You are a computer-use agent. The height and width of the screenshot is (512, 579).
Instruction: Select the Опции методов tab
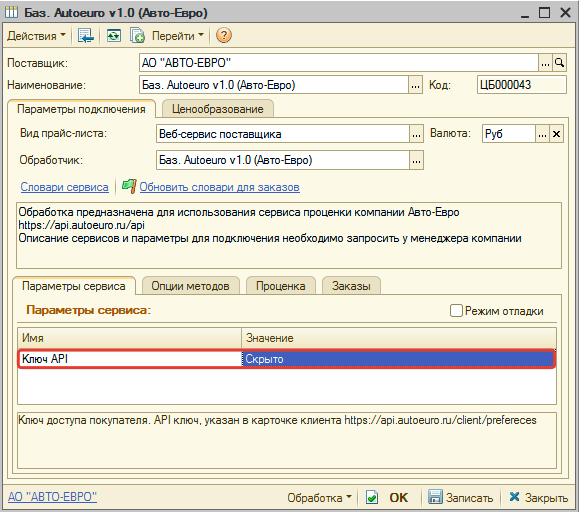[x=191, y=286]
